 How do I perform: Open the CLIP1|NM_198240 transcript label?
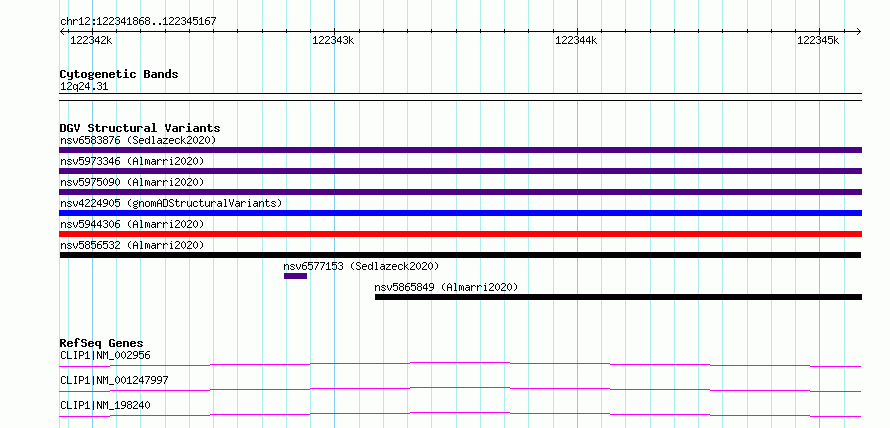point(105,405)
